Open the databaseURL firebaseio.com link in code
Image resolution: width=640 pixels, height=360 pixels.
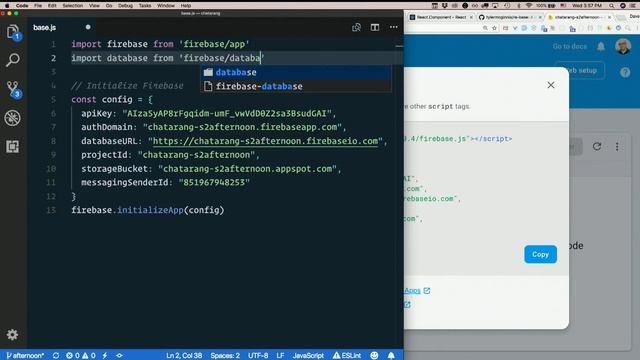(265, 141)
